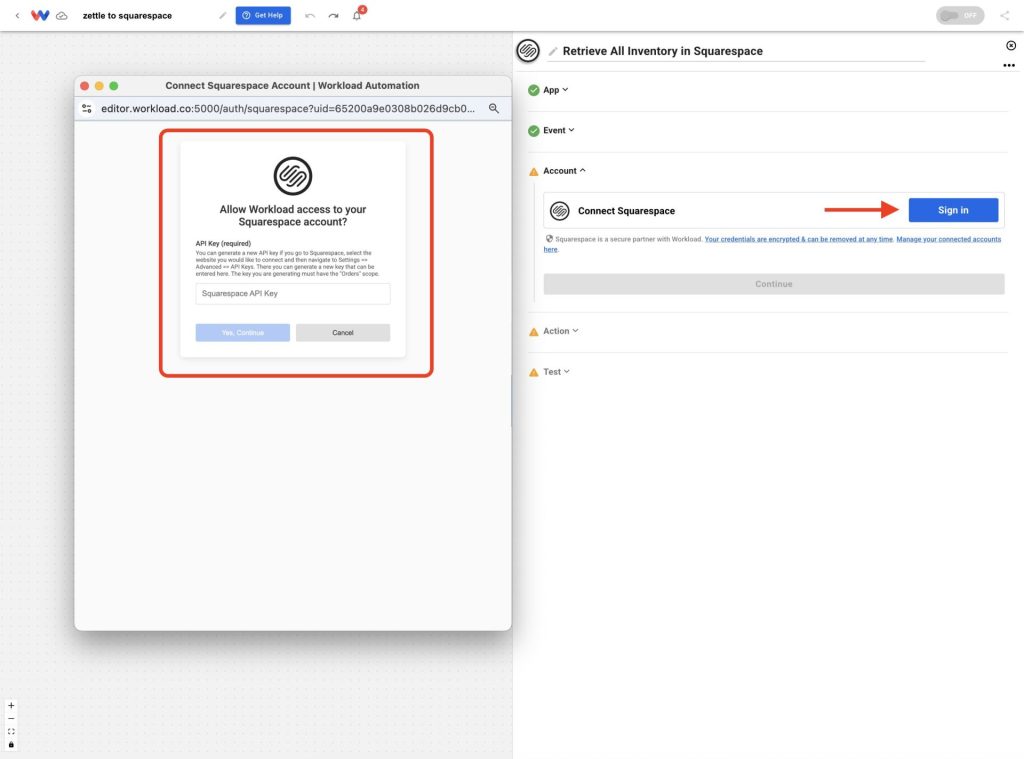Expand the Event section
Screen dimensions: 1024x759
pos(558,131)
